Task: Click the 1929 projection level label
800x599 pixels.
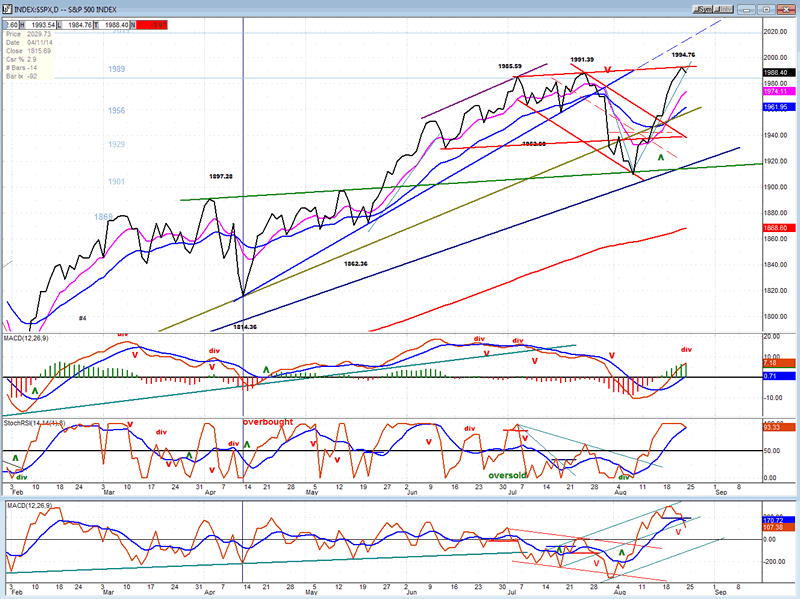Action: point(116,144)
